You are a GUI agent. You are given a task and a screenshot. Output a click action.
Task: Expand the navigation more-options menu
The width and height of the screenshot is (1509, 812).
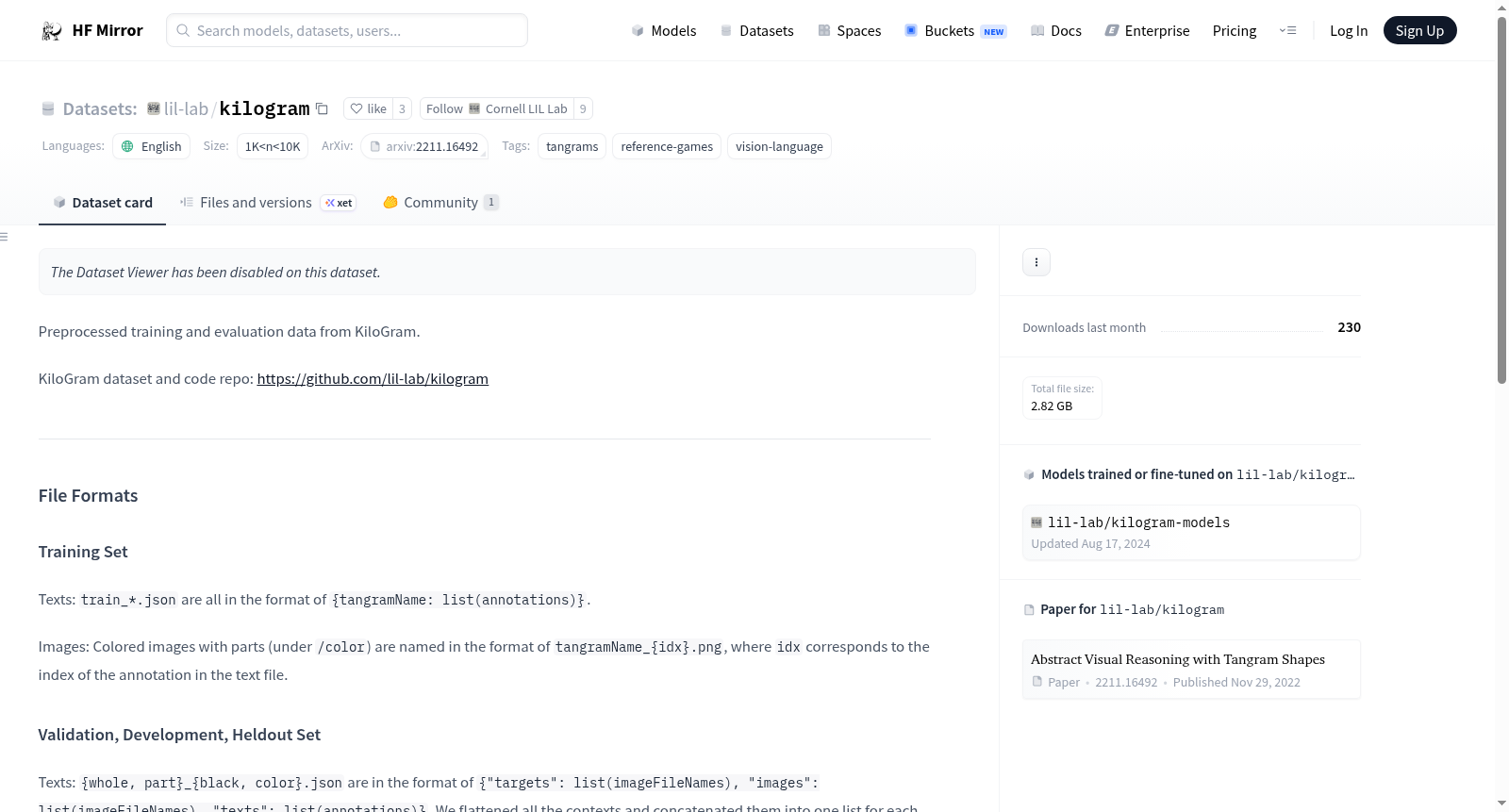tap(1287, 30)
